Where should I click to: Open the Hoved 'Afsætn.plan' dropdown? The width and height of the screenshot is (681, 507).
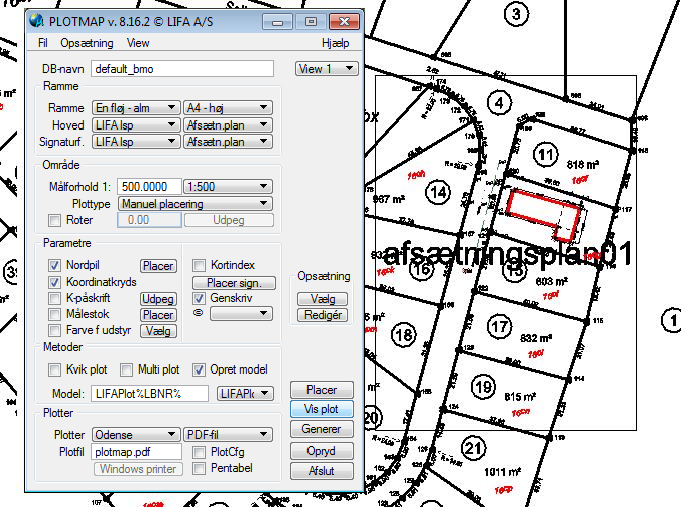pyautogui.click(x=228, y=125)
